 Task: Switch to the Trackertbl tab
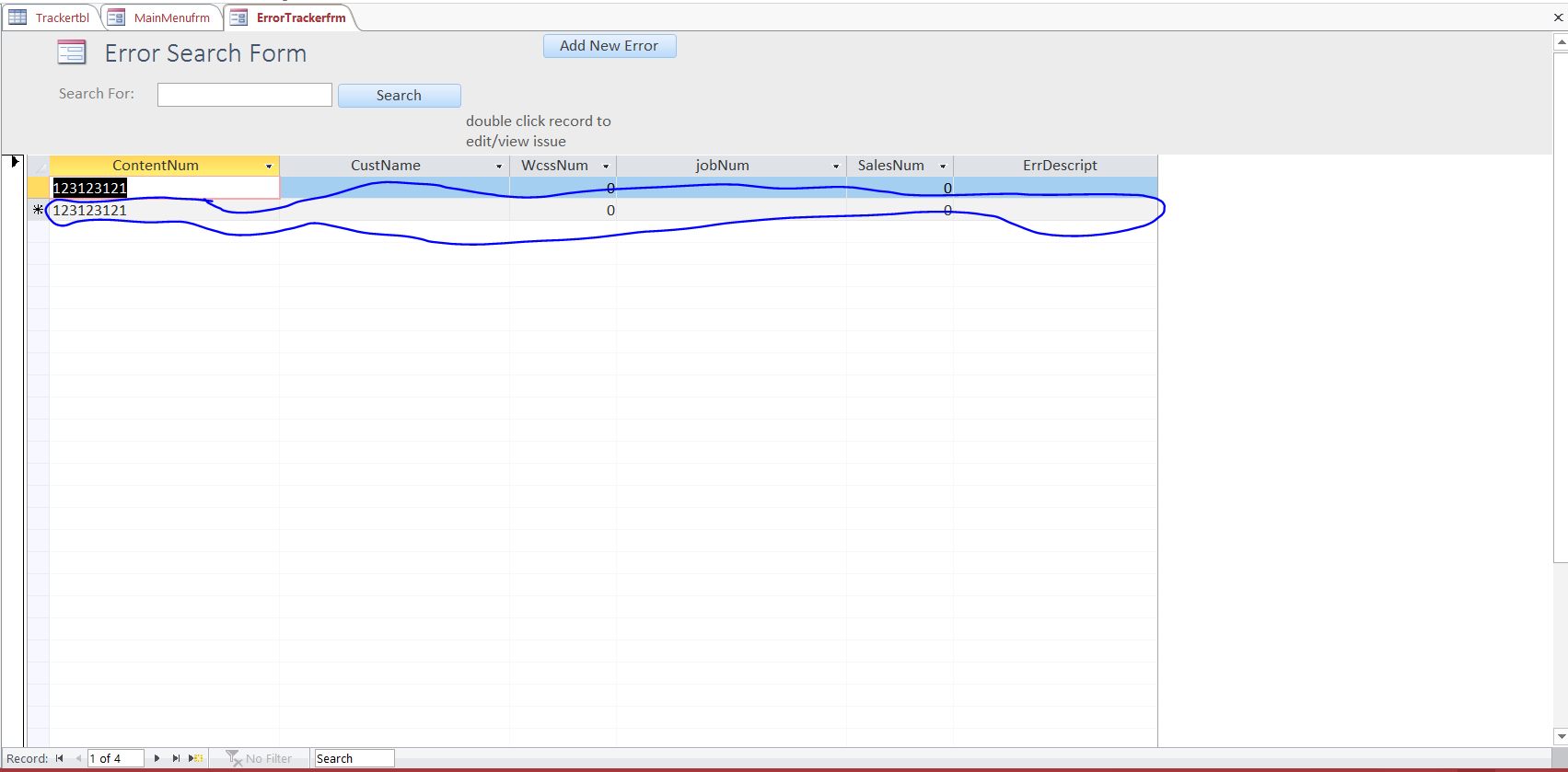(x=51, y=17)
